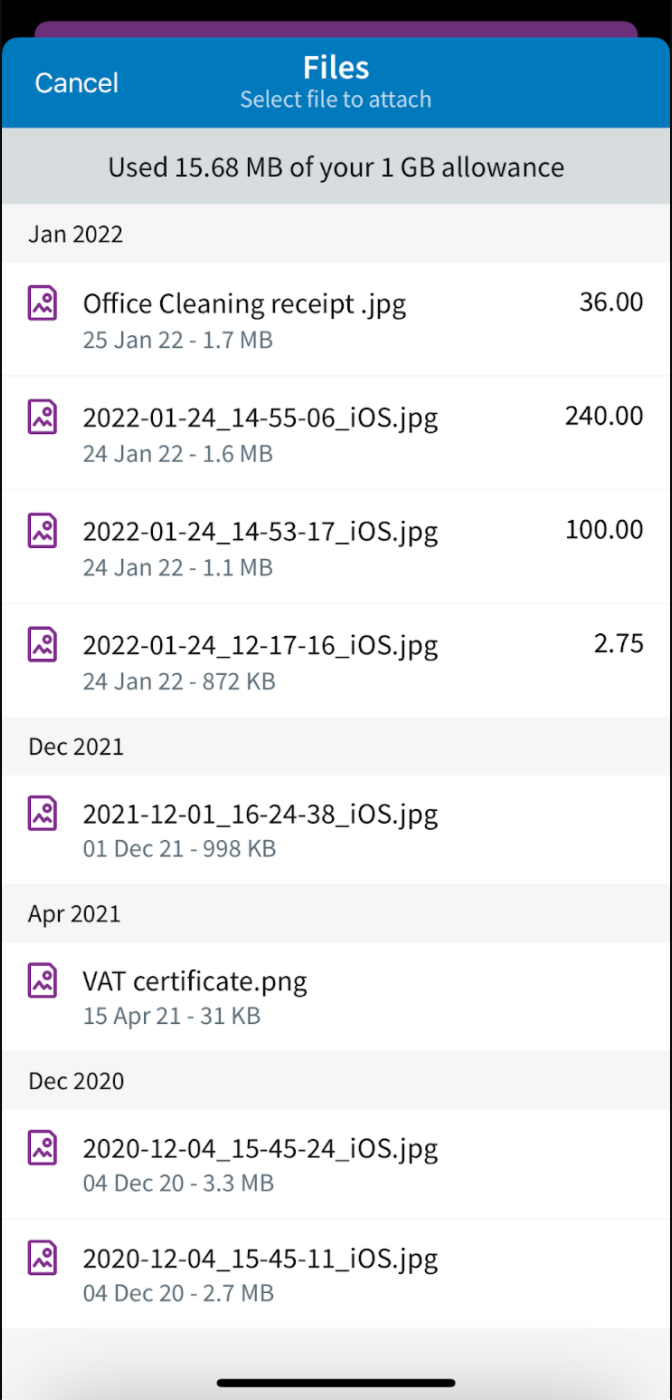Tap the Files header title
672x1400 pixels.
(336, 66)
